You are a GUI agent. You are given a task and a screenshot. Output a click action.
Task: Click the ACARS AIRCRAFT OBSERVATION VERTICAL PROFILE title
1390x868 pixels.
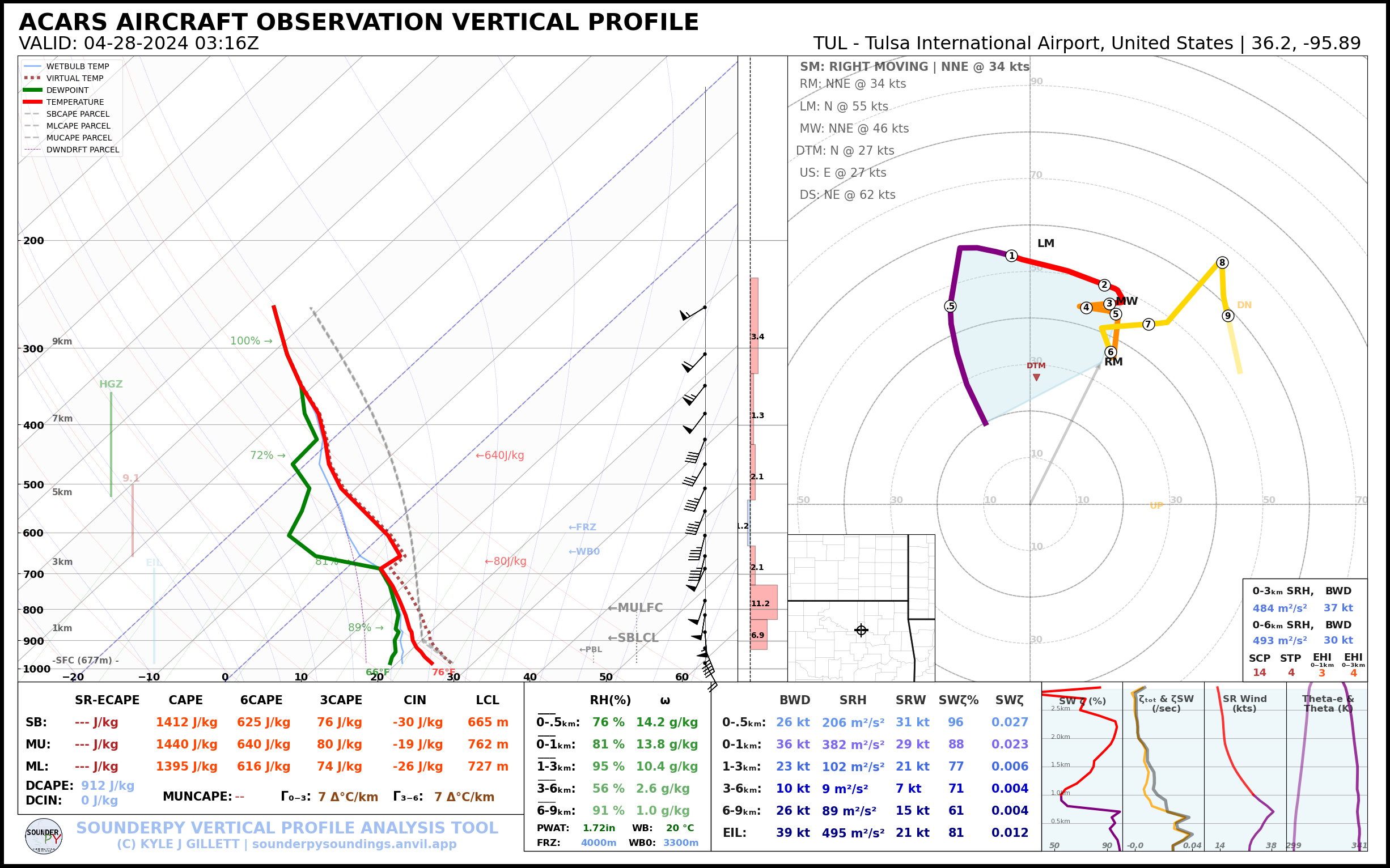click(x=358, y=22)
